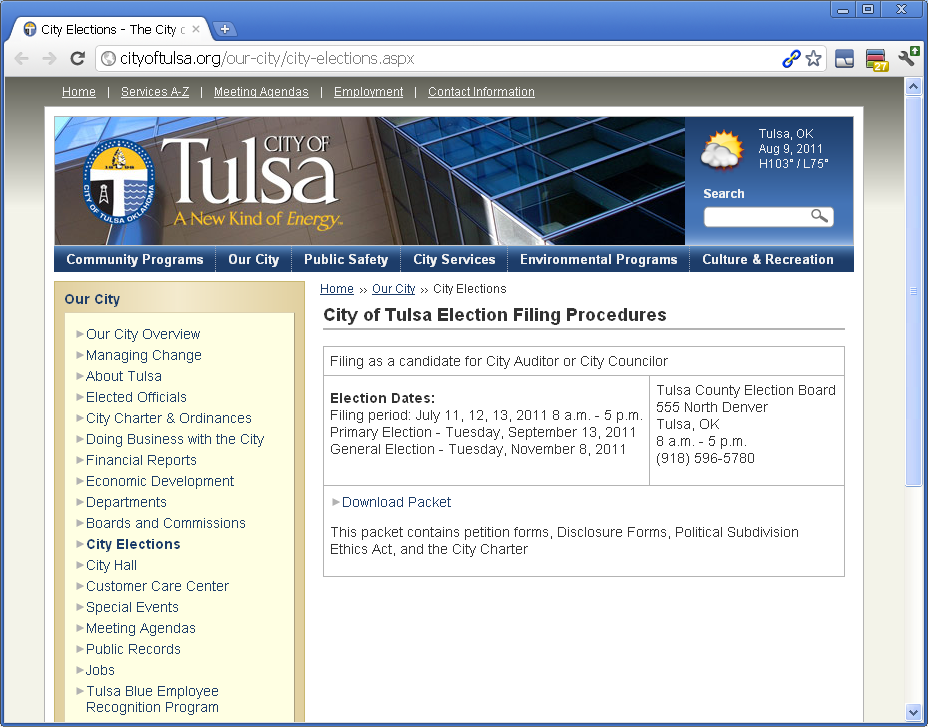Click the address bar URL field

point(439,59)
